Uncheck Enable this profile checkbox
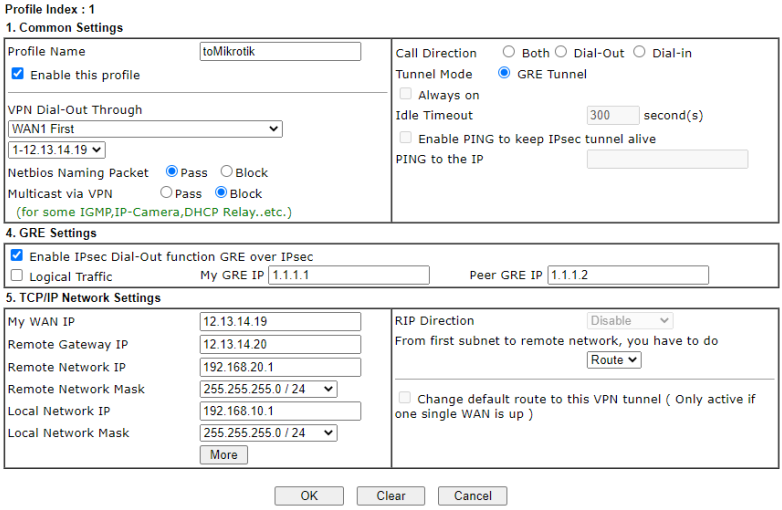Screen dimensions: 782x510 click(17, 74)
